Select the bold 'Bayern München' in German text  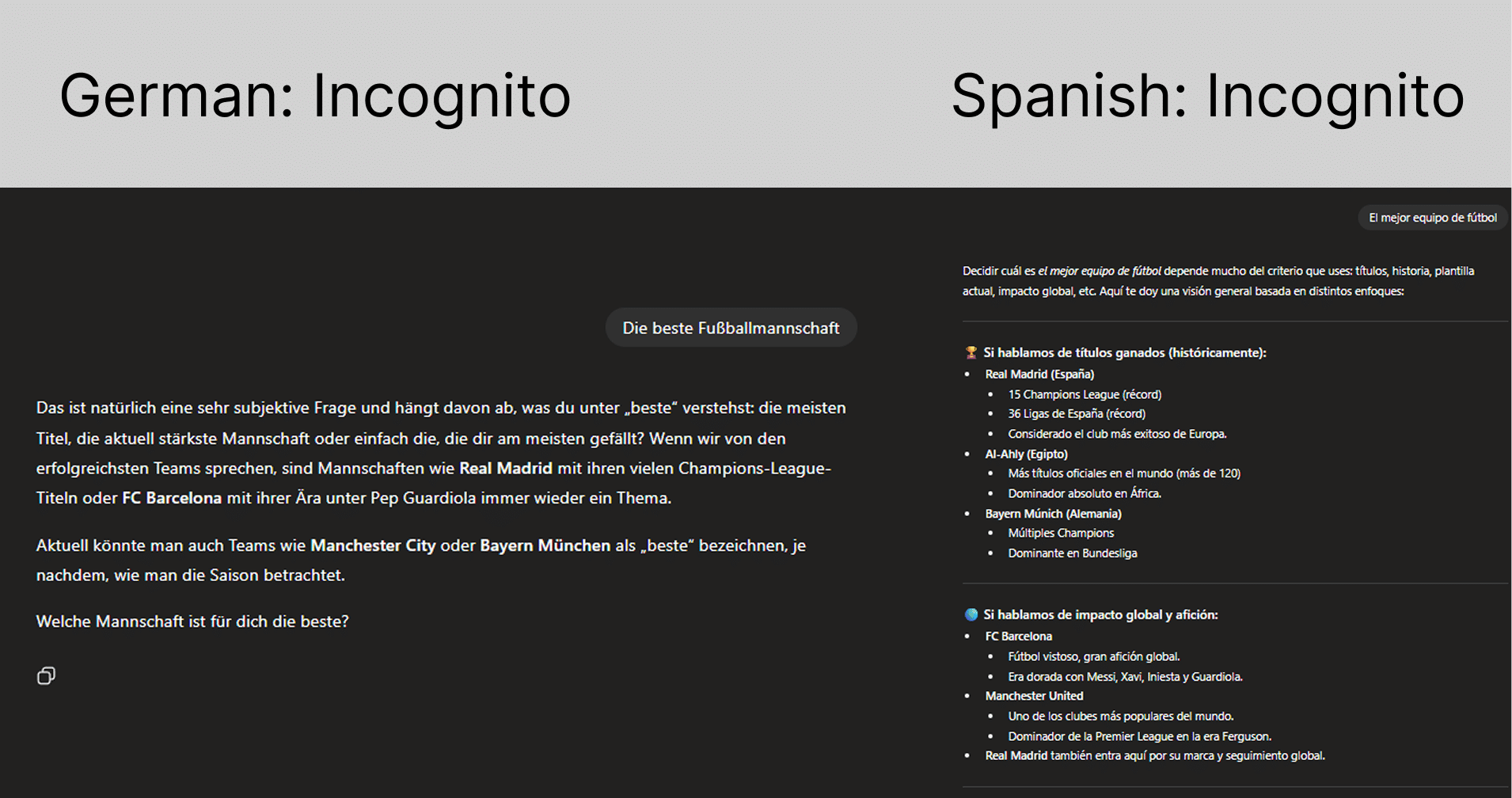[x=545, y=545]
